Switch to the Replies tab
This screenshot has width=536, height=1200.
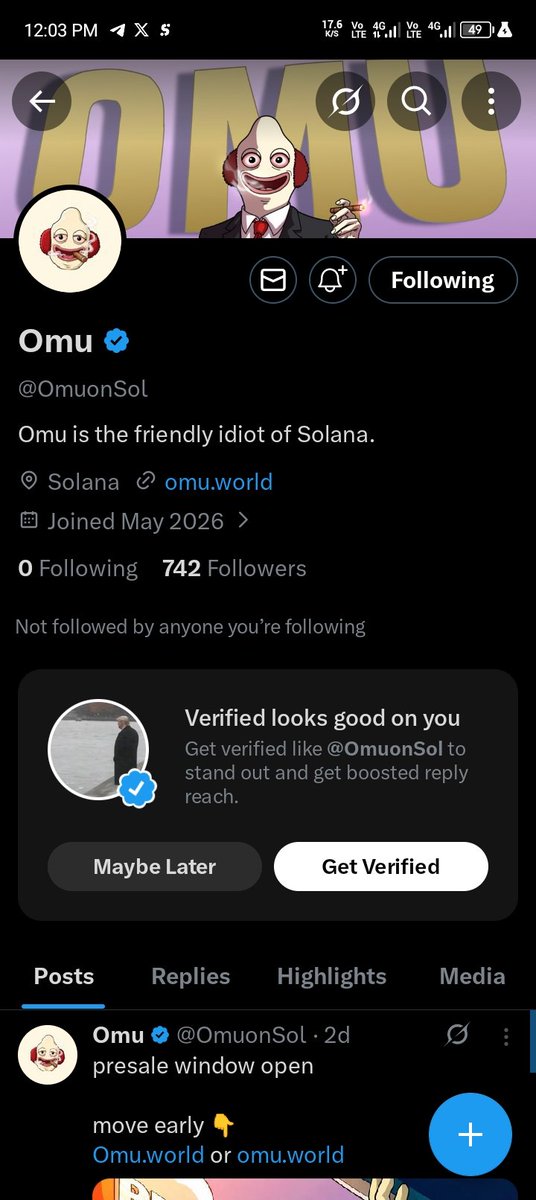(191, 976)
